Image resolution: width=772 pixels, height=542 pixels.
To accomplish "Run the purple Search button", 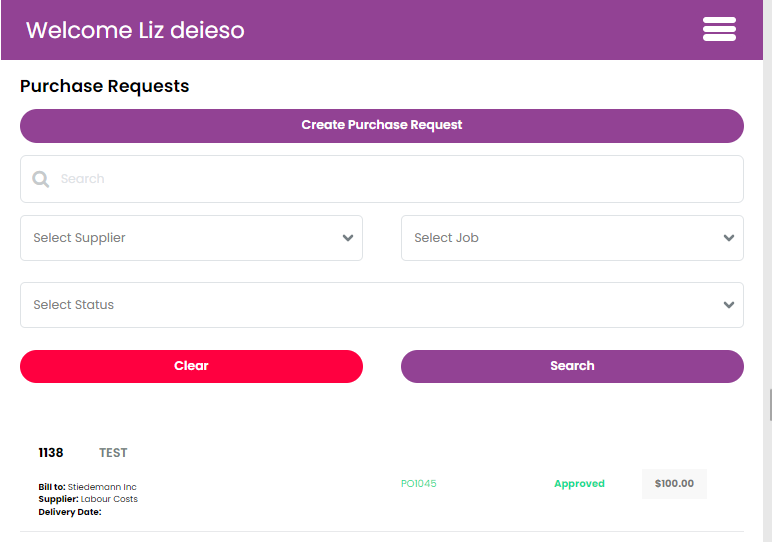I will click(x=572, y=366).
